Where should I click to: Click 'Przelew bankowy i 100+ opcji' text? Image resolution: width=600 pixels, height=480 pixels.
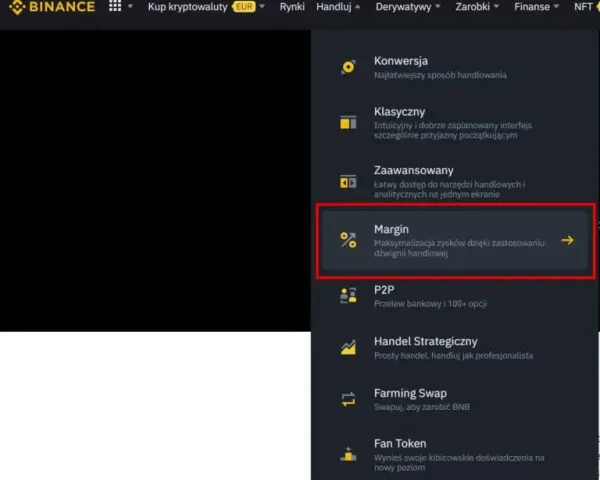click(x=430, y=304)
